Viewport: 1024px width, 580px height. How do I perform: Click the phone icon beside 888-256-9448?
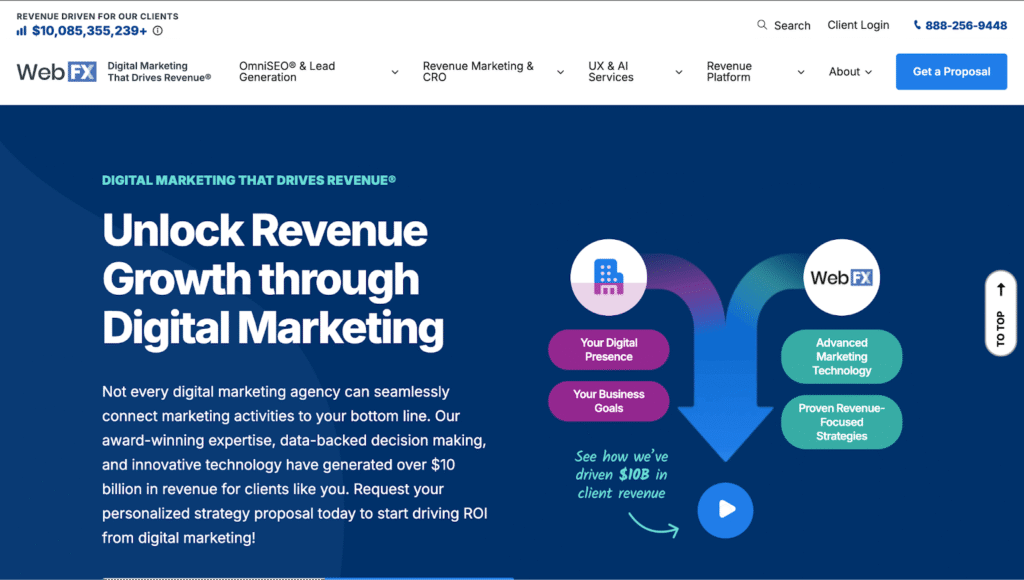tap(916, 25)
